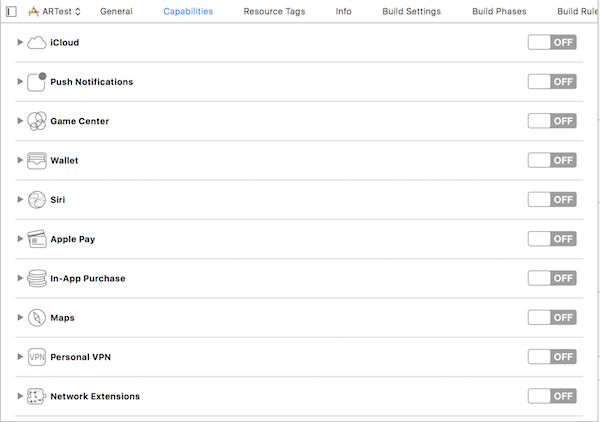The image size is (600, 422).
Task: Click the Personal VPN icon
Action: click(x=37, y=357)
